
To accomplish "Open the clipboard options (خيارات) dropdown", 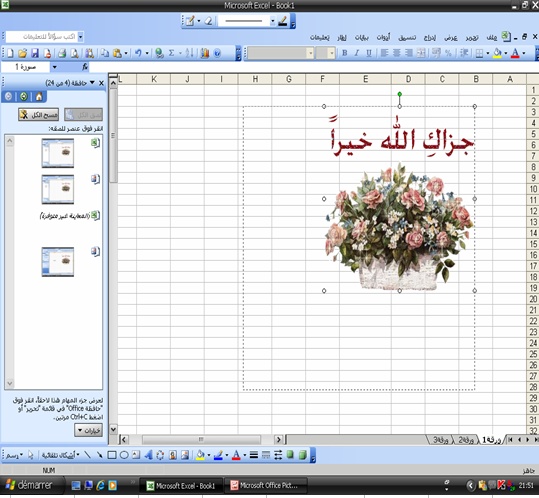I will (x=88, y=430).
